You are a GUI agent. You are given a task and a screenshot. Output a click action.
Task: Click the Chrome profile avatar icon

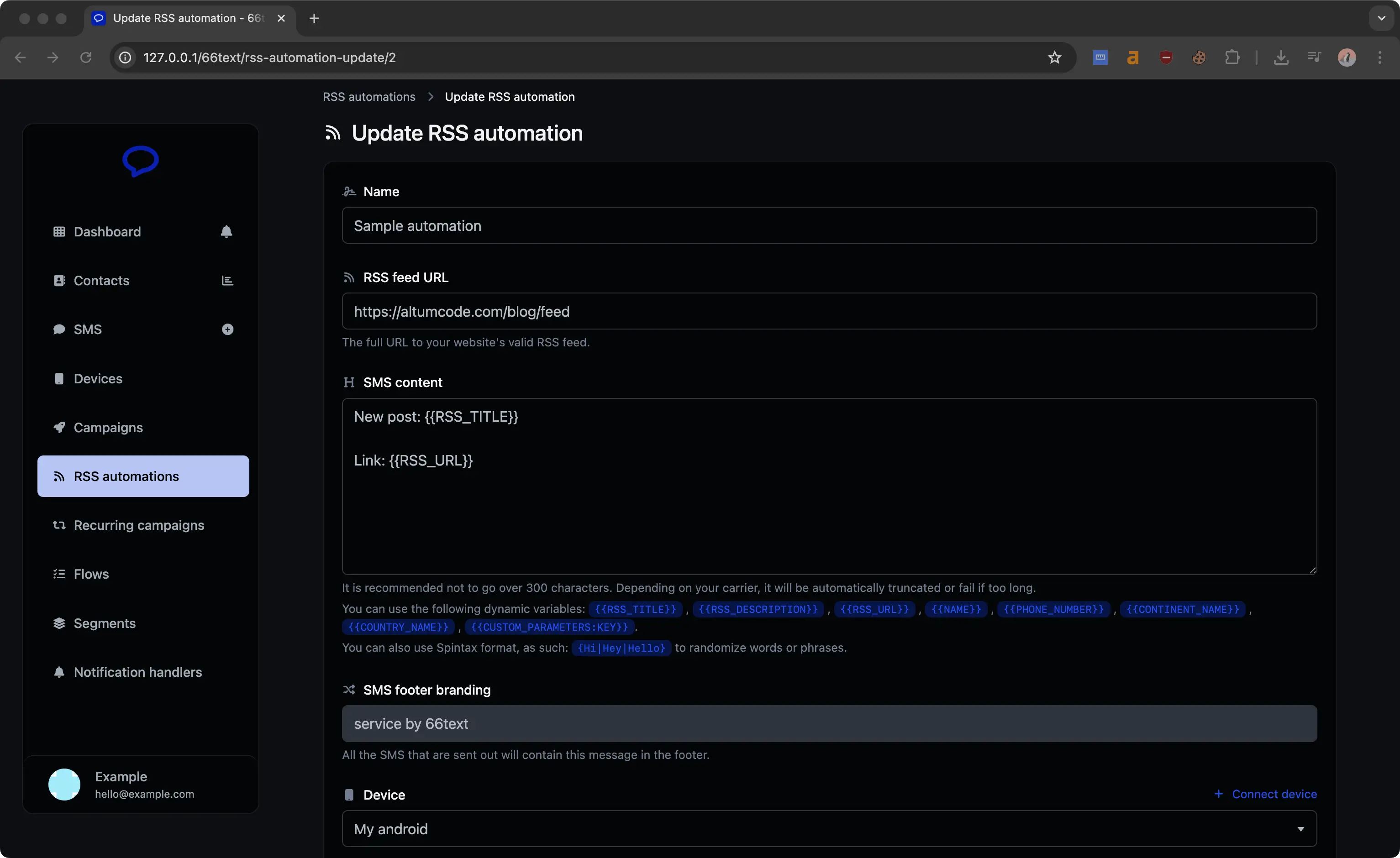point(1347,58)
